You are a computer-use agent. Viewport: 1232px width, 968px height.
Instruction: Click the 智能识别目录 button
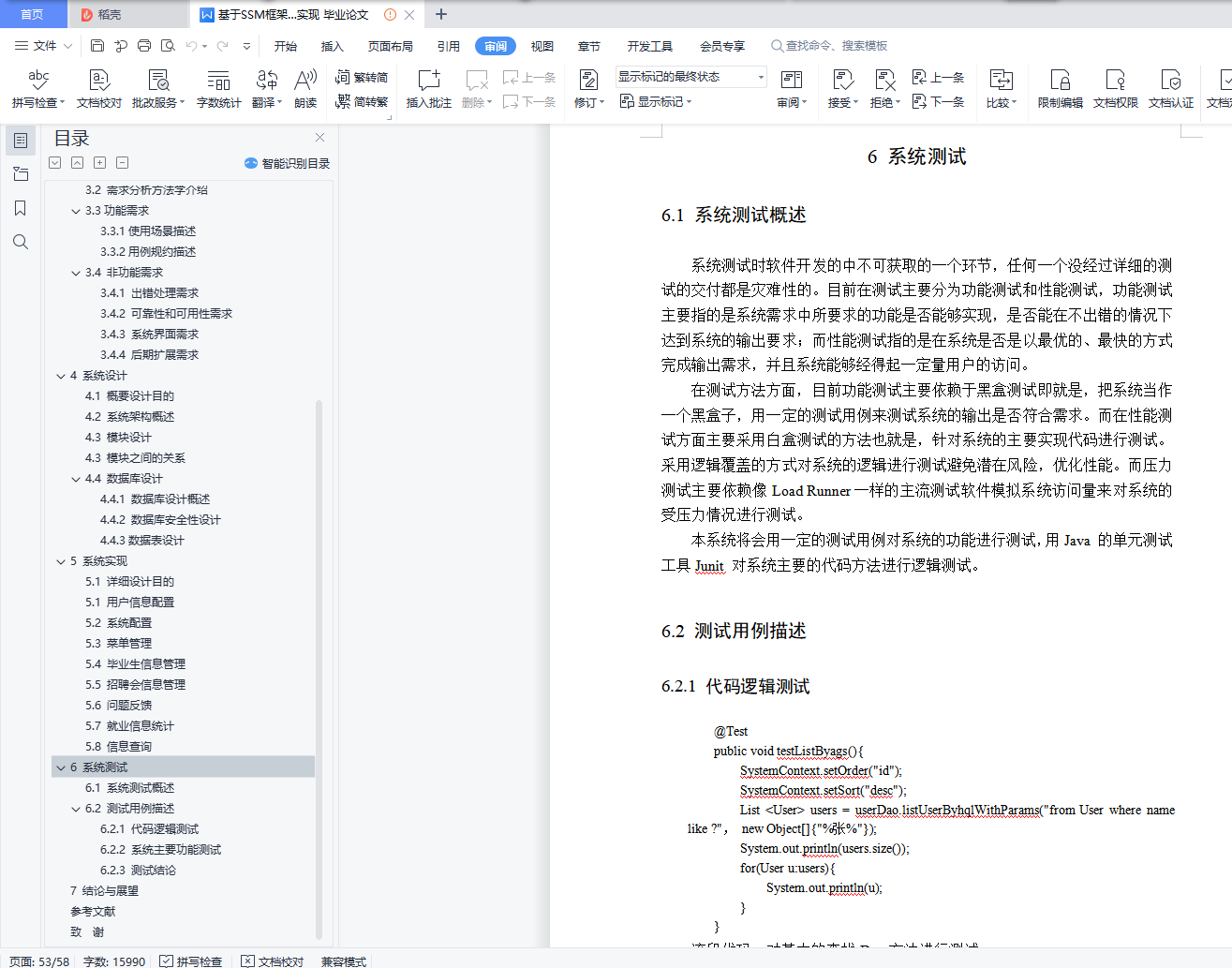tap(288, 163)
